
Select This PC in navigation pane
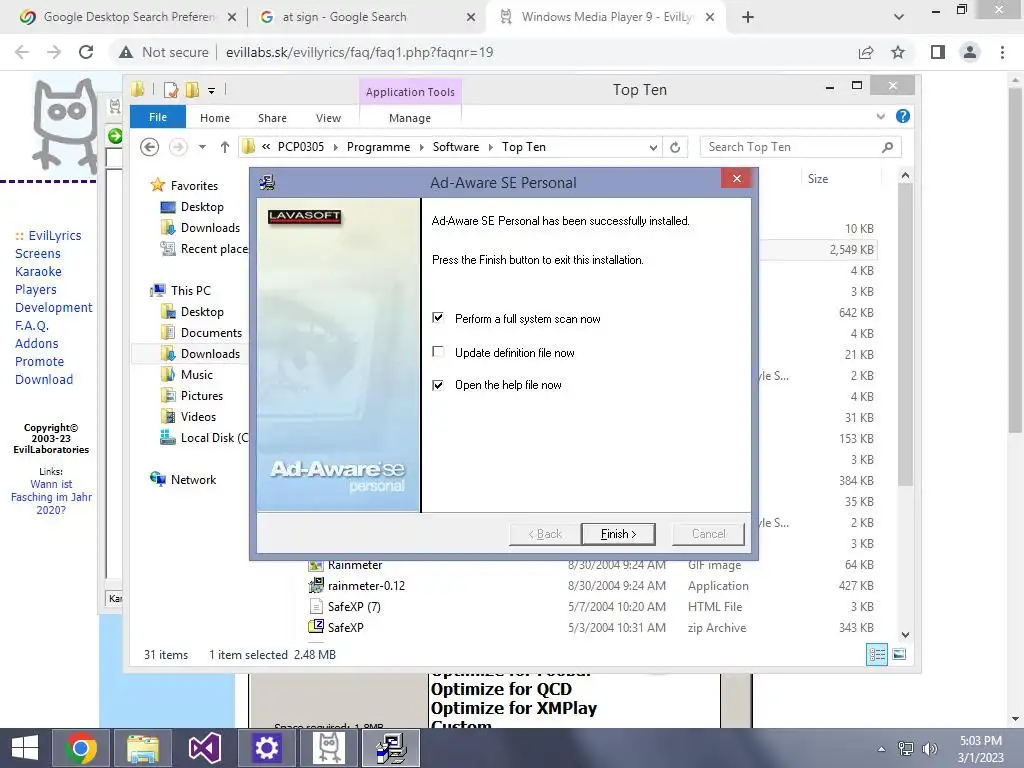190,291
